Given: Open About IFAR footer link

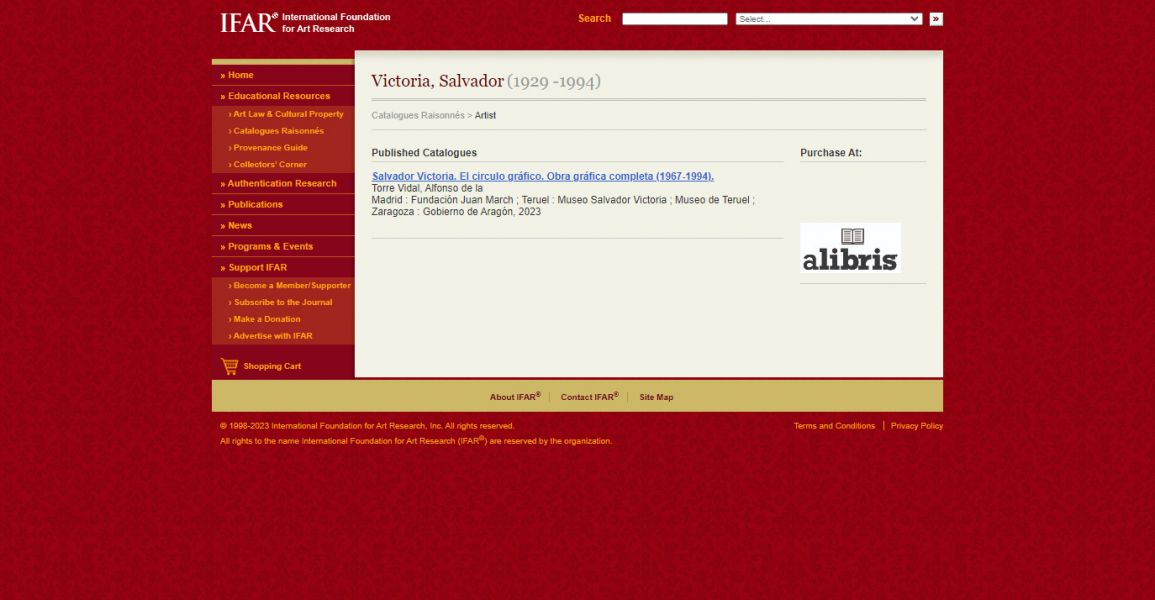Looking at the screenshot, I should pos(514,397).
